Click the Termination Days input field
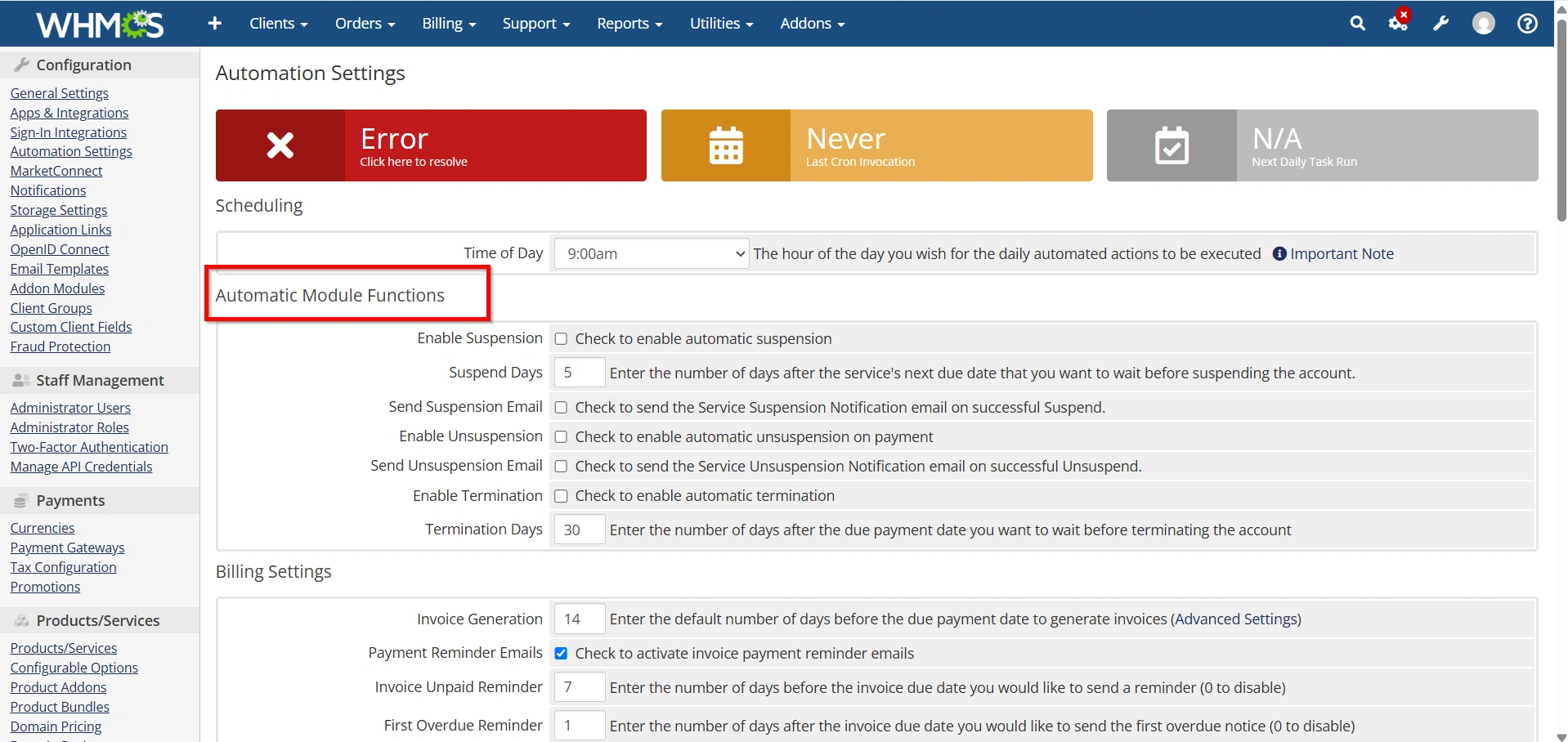Image resolution: width=1568 pixels, height=742 pixels. [580, 530]
